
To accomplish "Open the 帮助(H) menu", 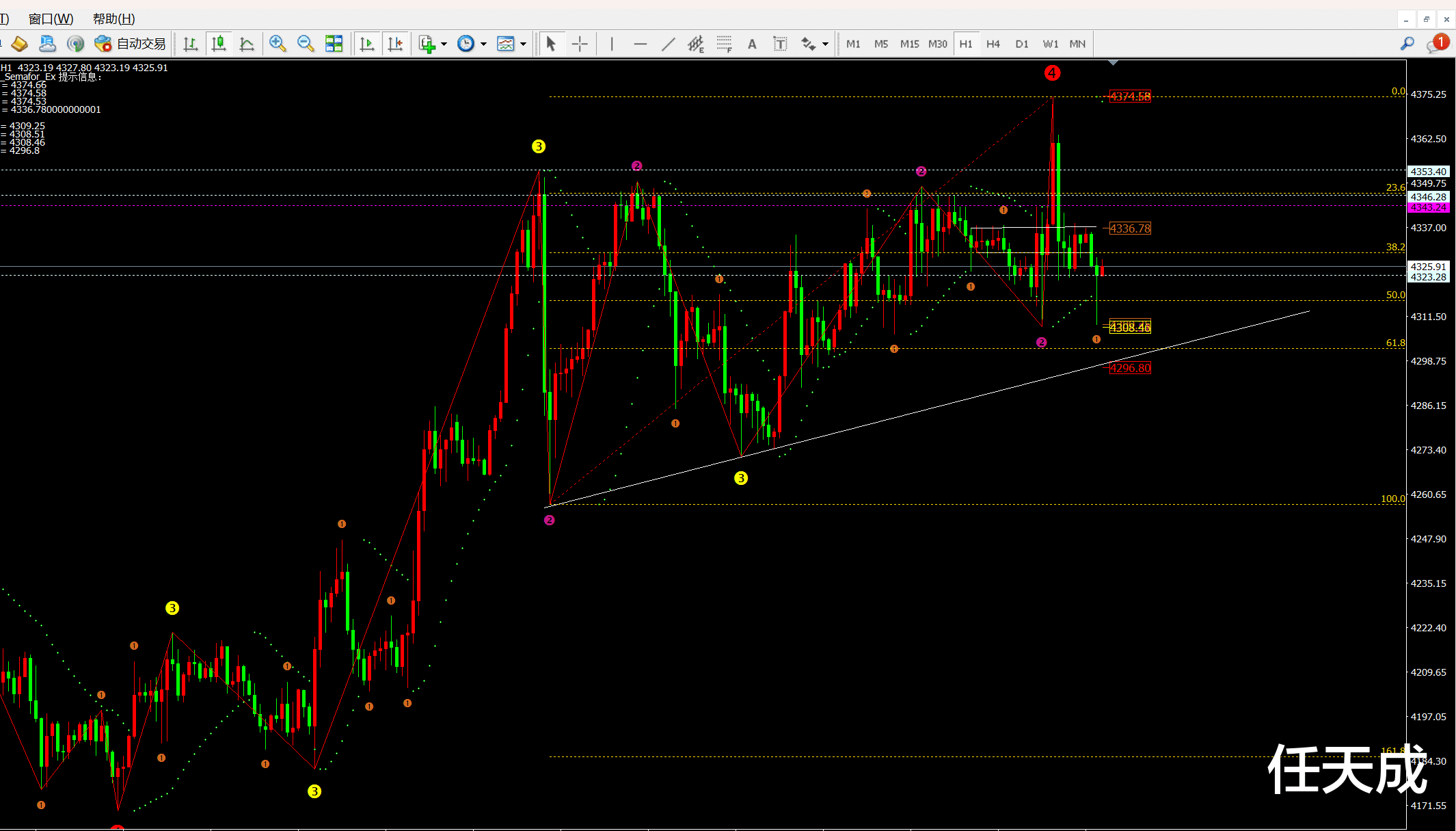I will [x=113, y=18].
